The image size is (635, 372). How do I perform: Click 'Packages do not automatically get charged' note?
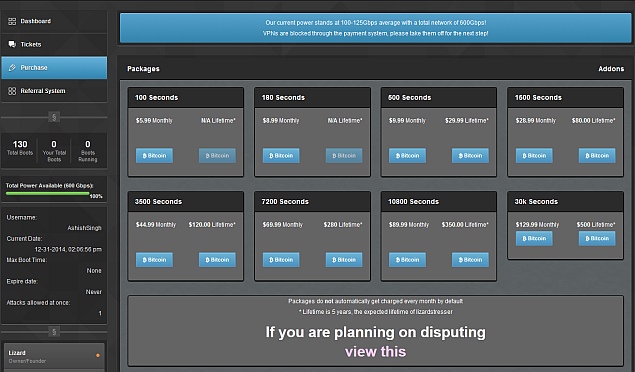point(375,301)
